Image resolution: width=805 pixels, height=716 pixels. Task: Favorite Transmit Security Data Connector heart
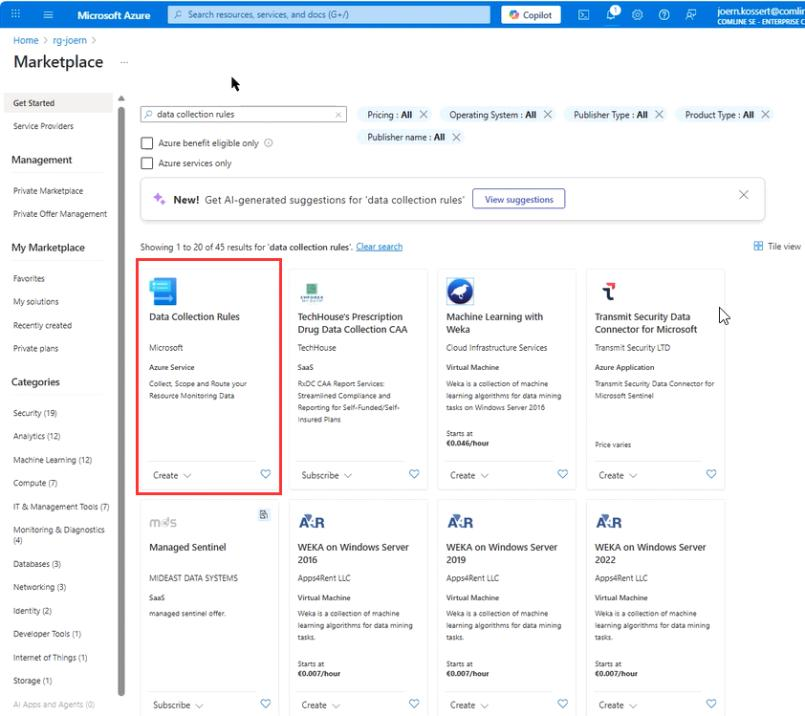click(x=711, y=474)
